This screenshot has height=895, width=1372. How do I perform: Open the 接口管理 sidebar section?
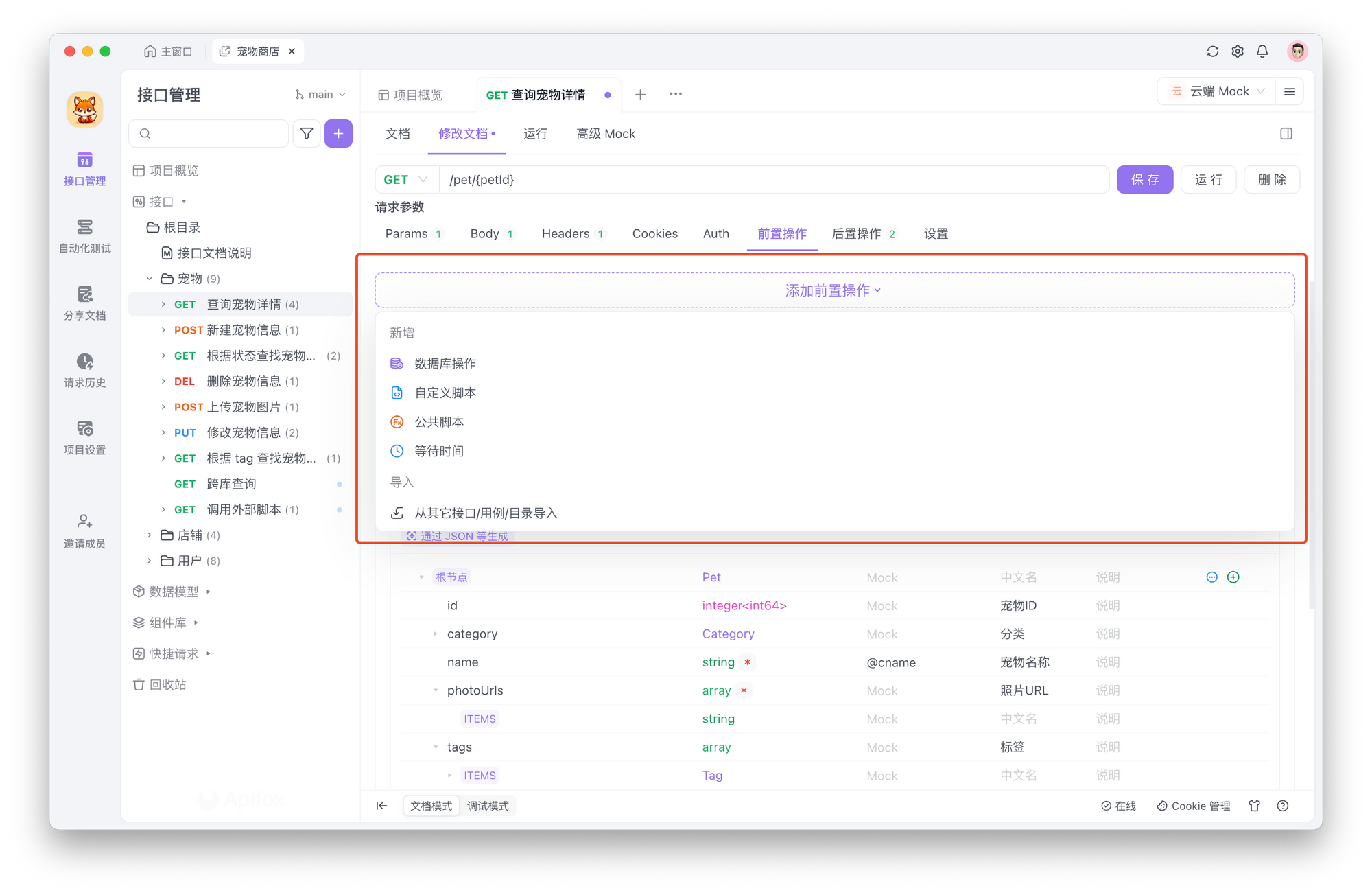[x=84, y=169]
